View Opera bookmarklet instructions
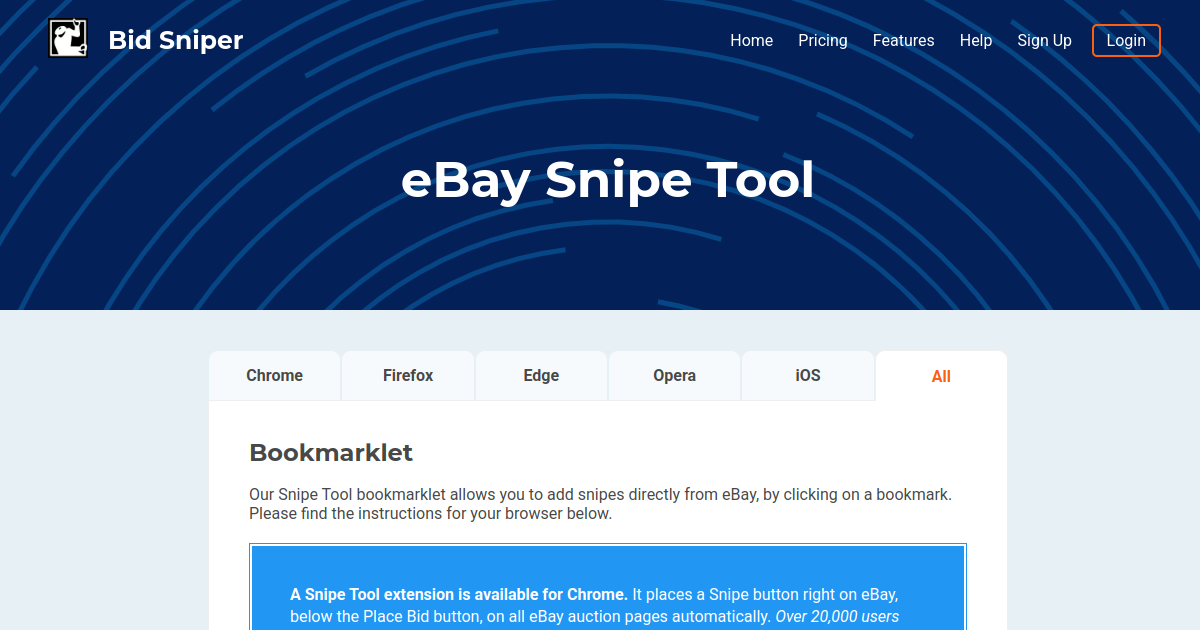This screenshot has width=1200, height=630. 674,375
